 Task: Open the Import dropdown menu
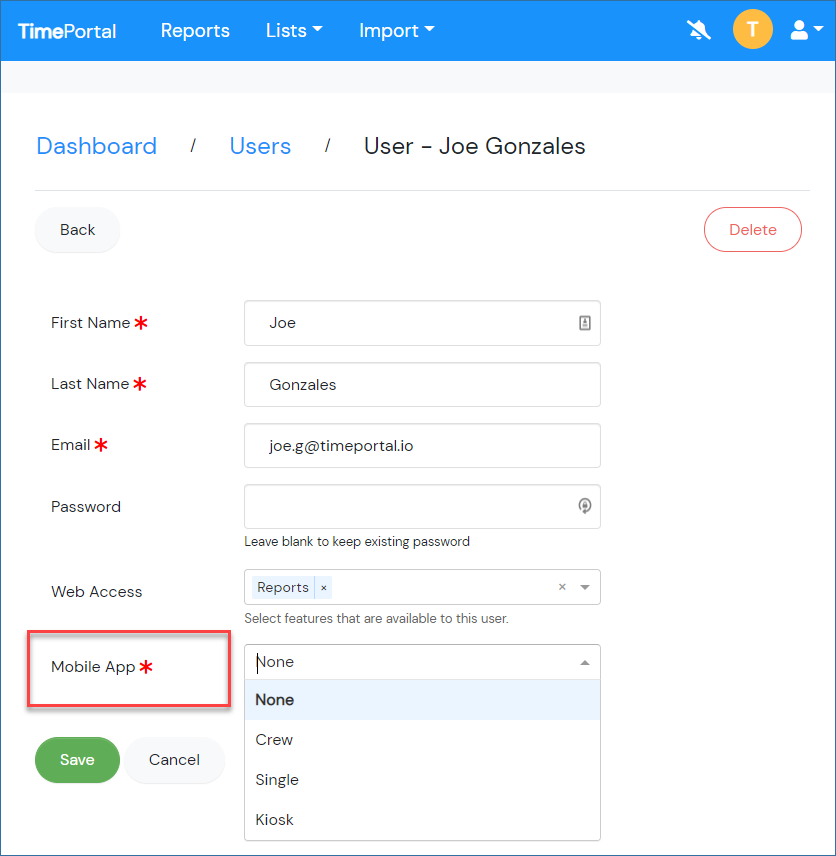396,31
